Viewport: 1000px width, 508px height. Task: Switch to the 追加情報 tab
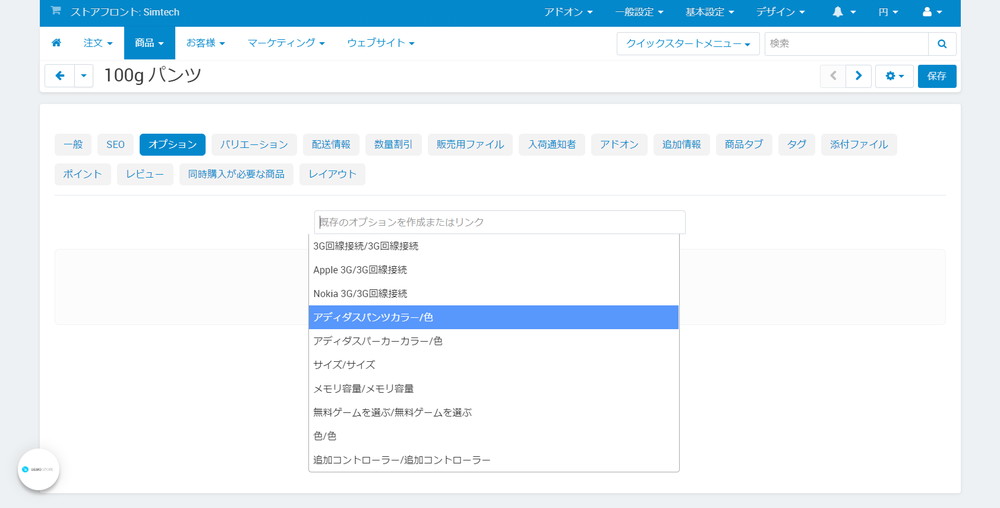682,145
